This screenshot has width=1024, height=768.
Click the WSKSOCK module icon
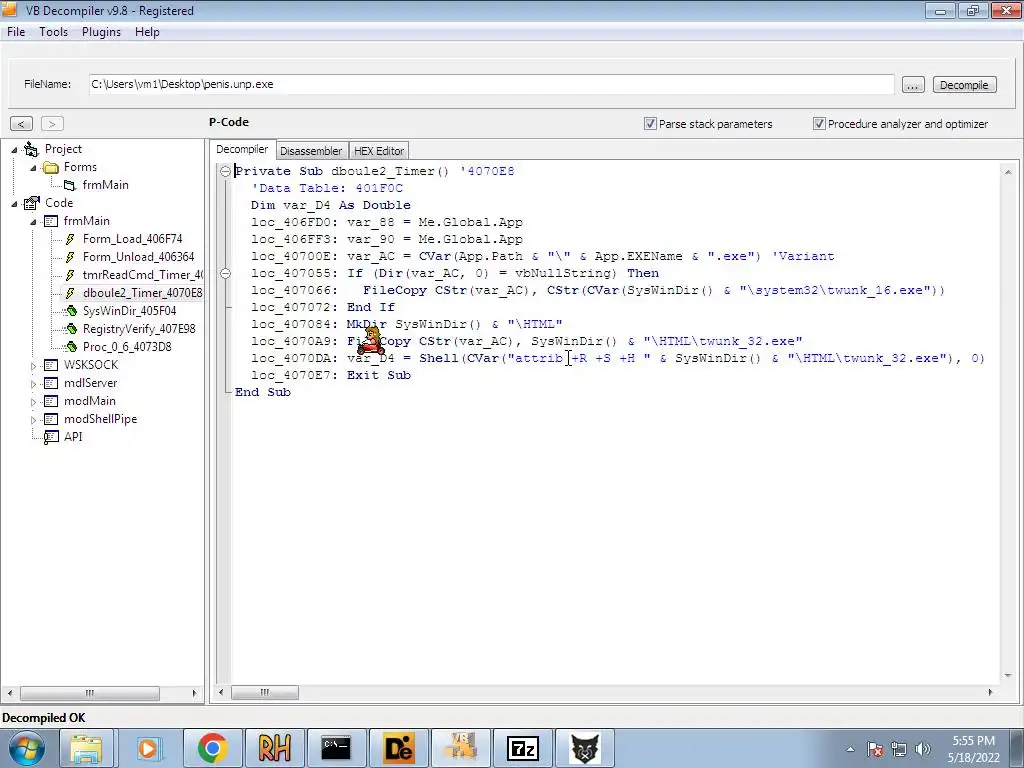coord(50,365)
